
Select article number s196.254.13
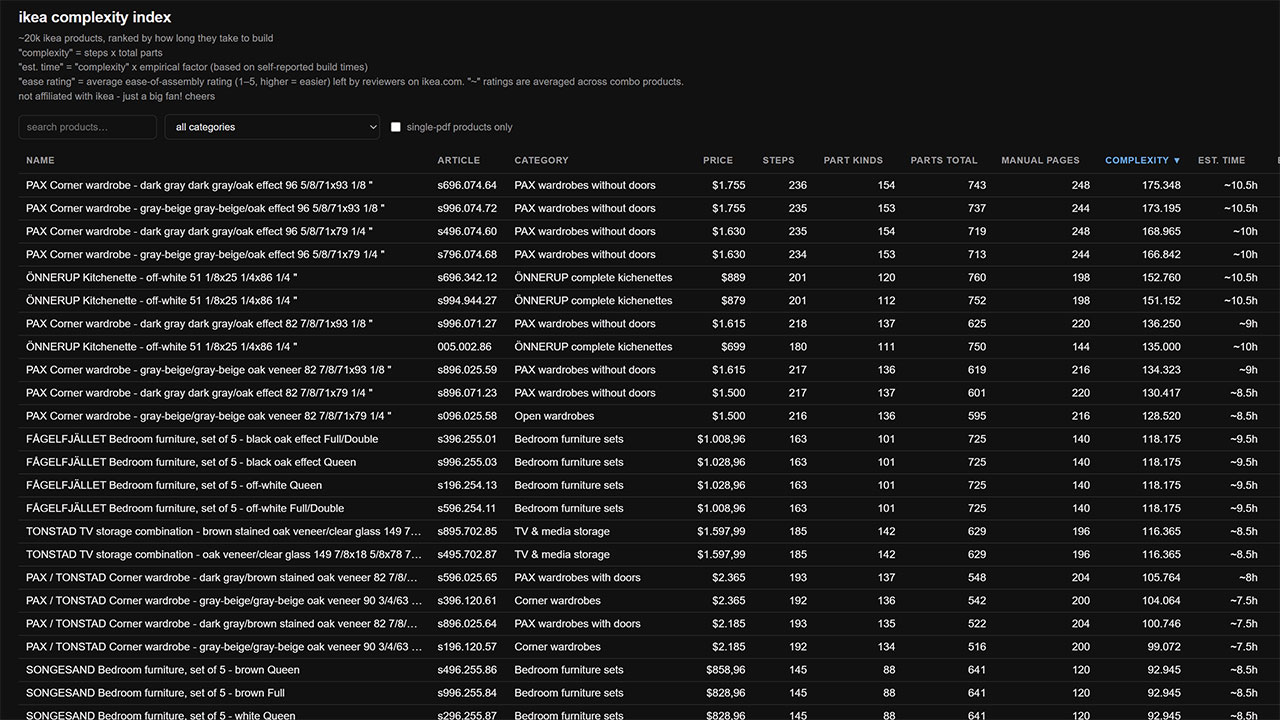coord(467,484)
